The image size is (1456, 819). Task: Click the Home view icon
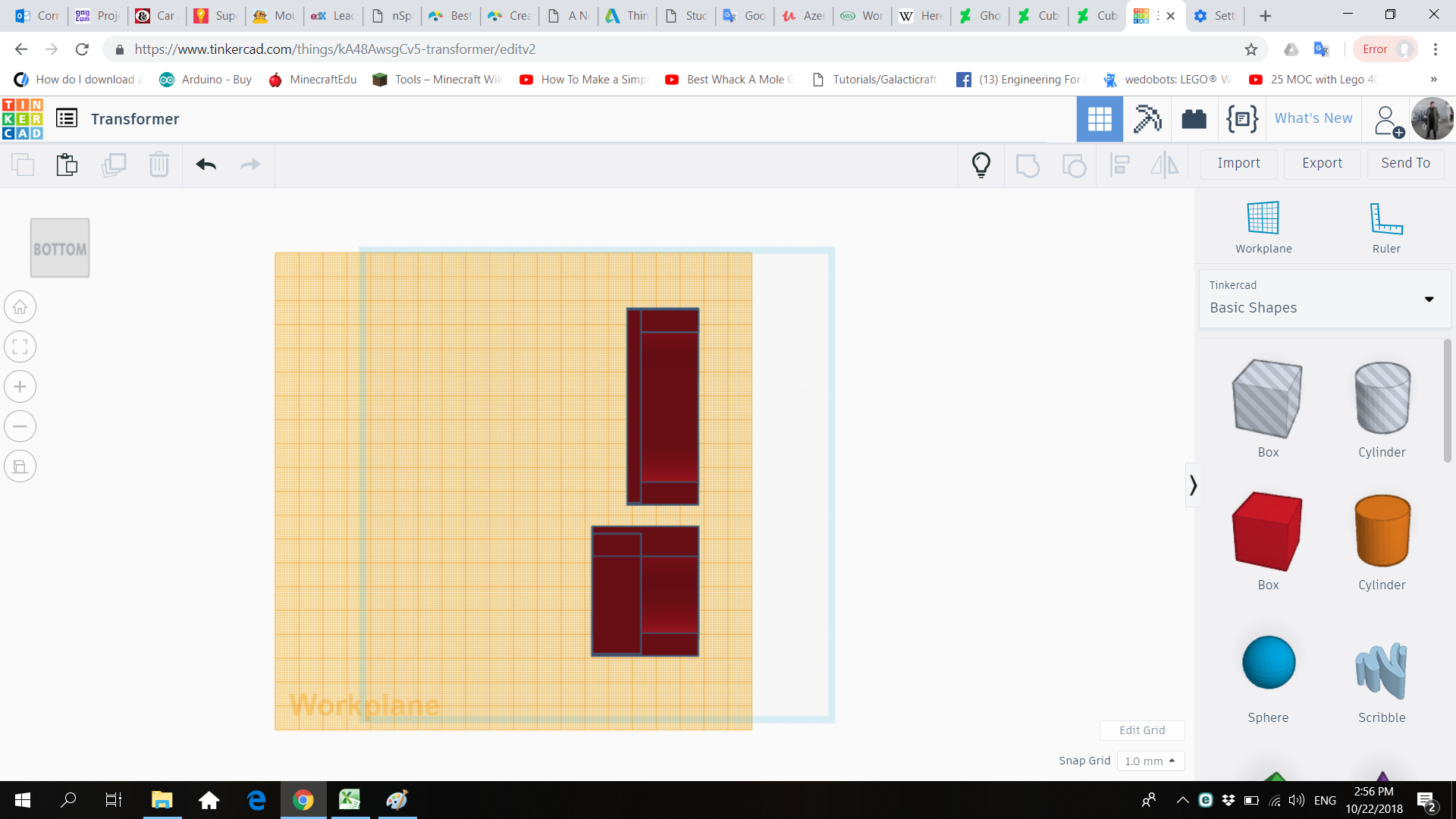point(20,307)
